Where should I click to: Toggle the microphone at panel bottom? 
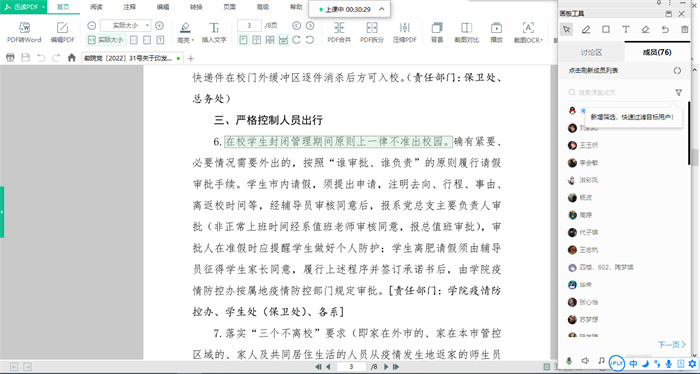click(569, 362)
